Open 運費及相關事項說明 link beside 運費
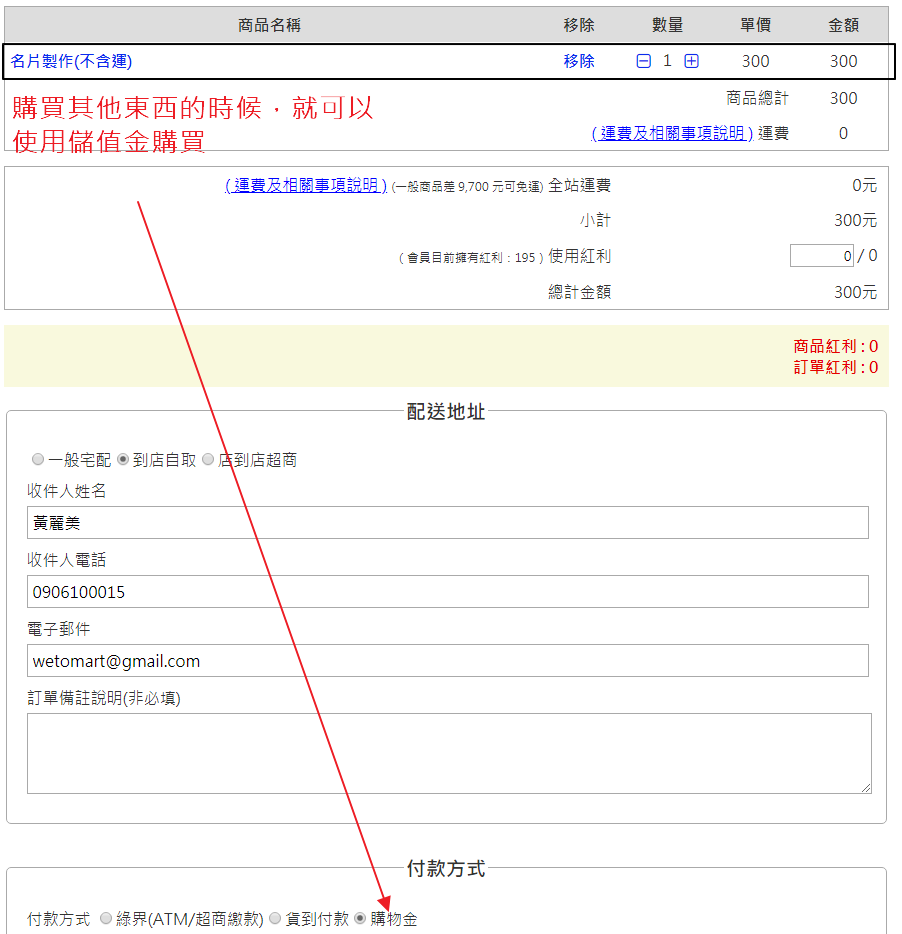The image size is (902, 934). tap(672, 133)
